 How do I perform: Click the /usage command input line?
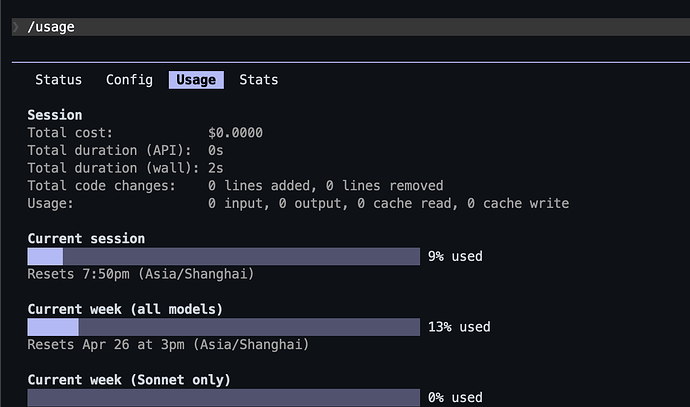[351, 27]
